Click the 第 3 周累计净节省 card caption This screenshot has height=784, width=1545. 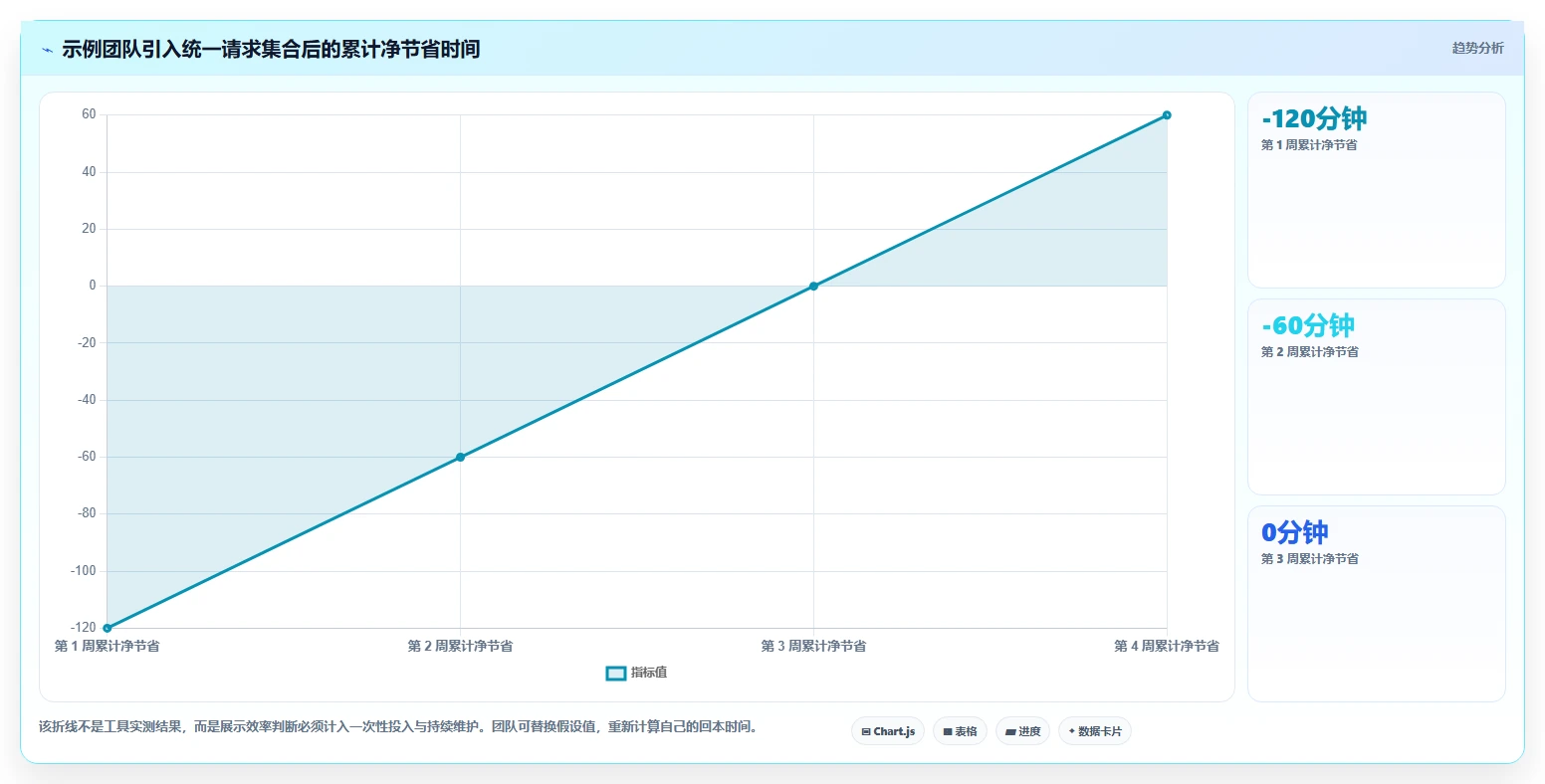pyautogui.click(x=1309, y=559)
